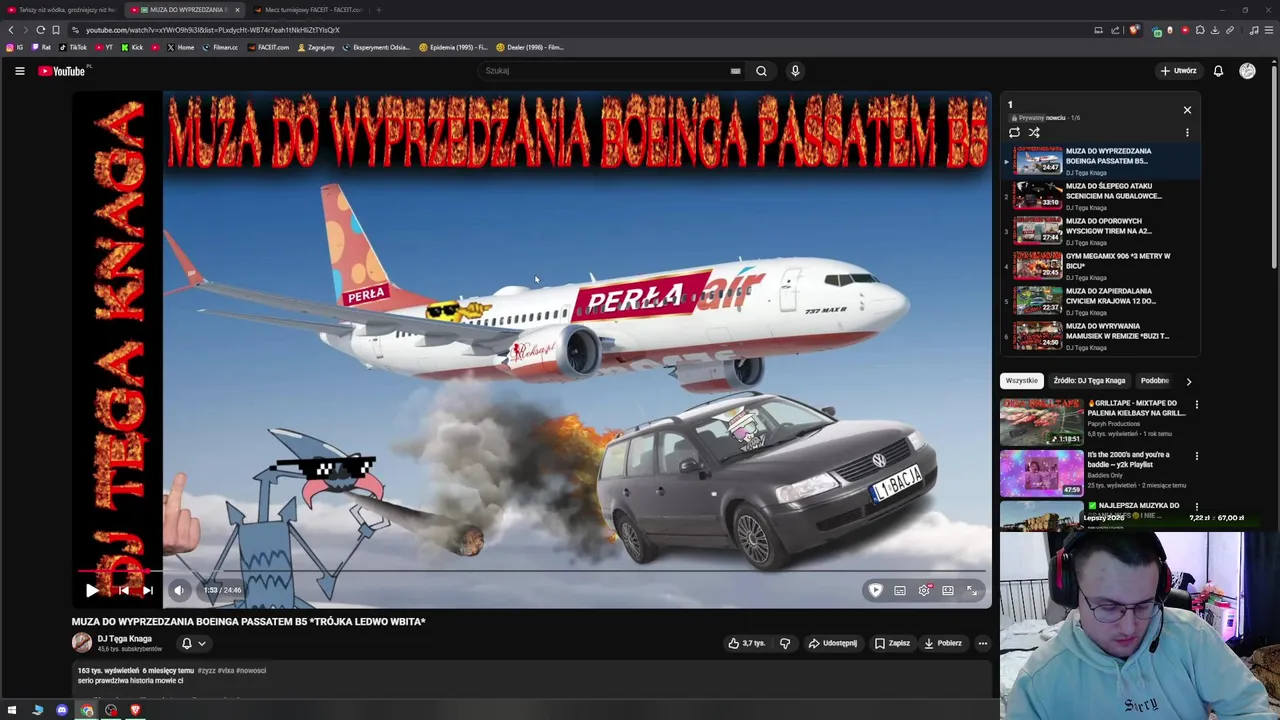The height and width of the screenshot is (720, 1280).
Task: Click the Pobierz download button
Action: pos(943,644)
